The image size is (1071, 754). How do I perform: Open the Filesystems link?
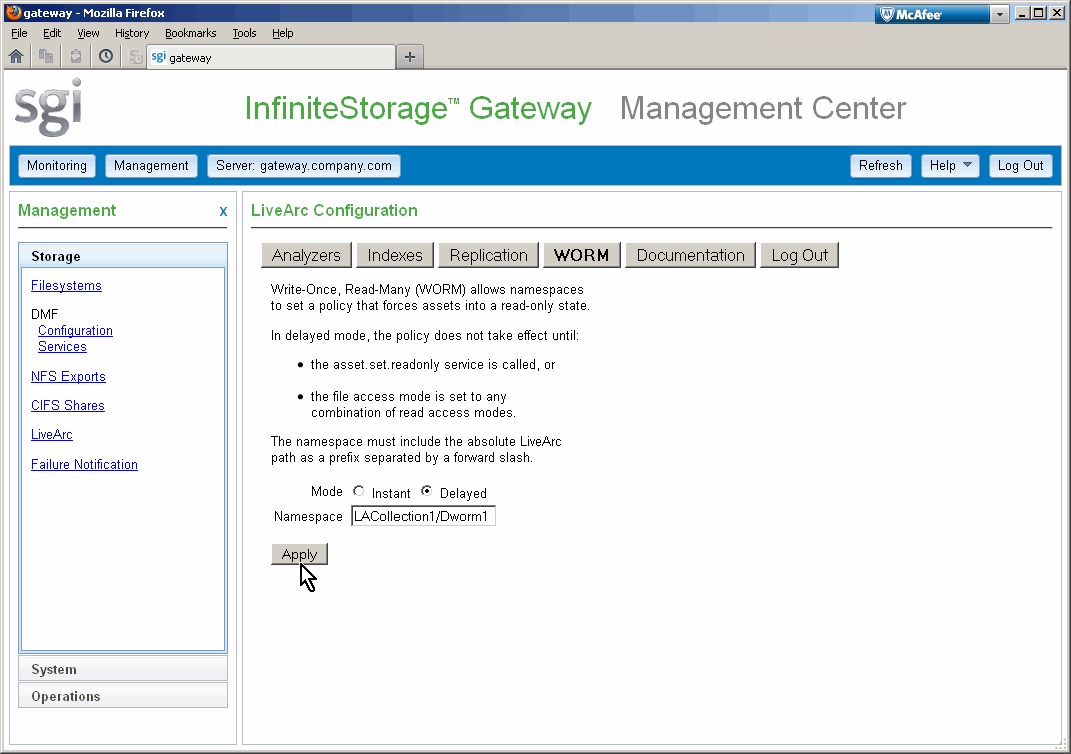point(66,285)
